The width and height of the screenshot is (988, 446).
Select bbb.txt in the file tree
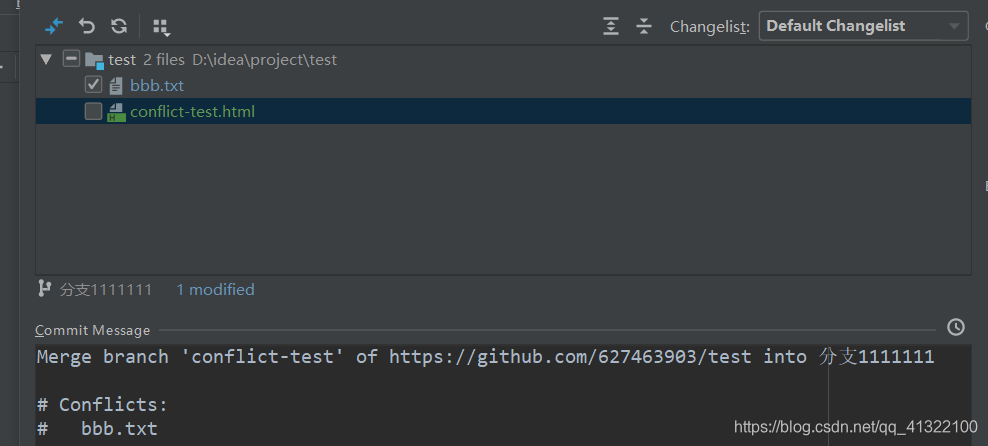point(157,85)
